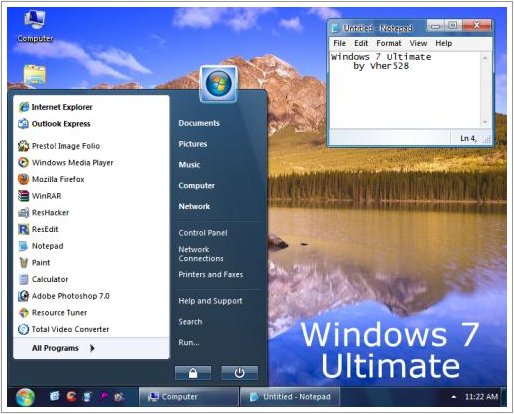This screenshot has width=514, height=414.
Task: Click the red circular quick launch icon
Action: pos(71,396)
